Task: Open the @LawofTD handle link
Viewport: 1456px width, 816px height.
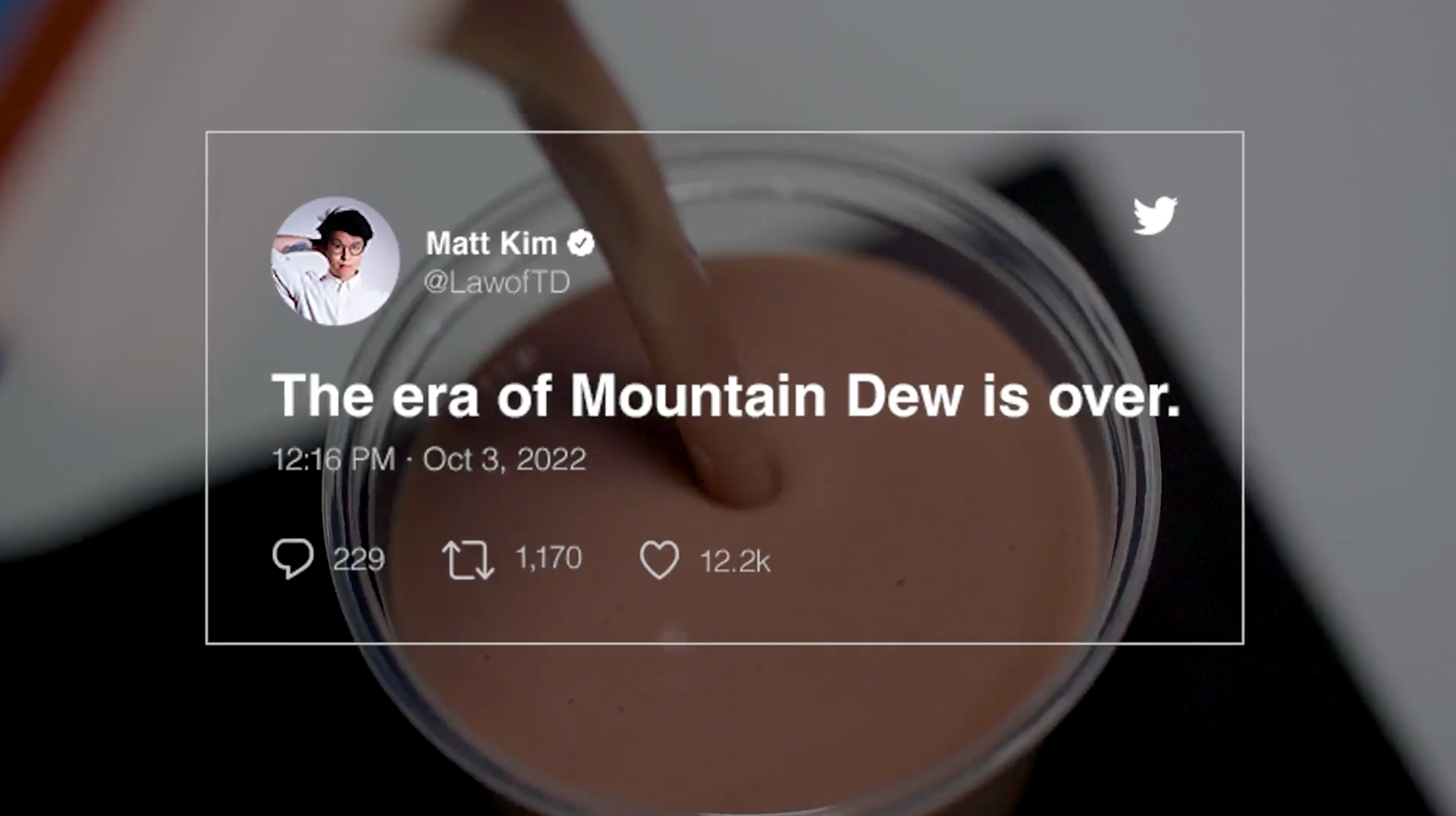Action: point(497,282)
